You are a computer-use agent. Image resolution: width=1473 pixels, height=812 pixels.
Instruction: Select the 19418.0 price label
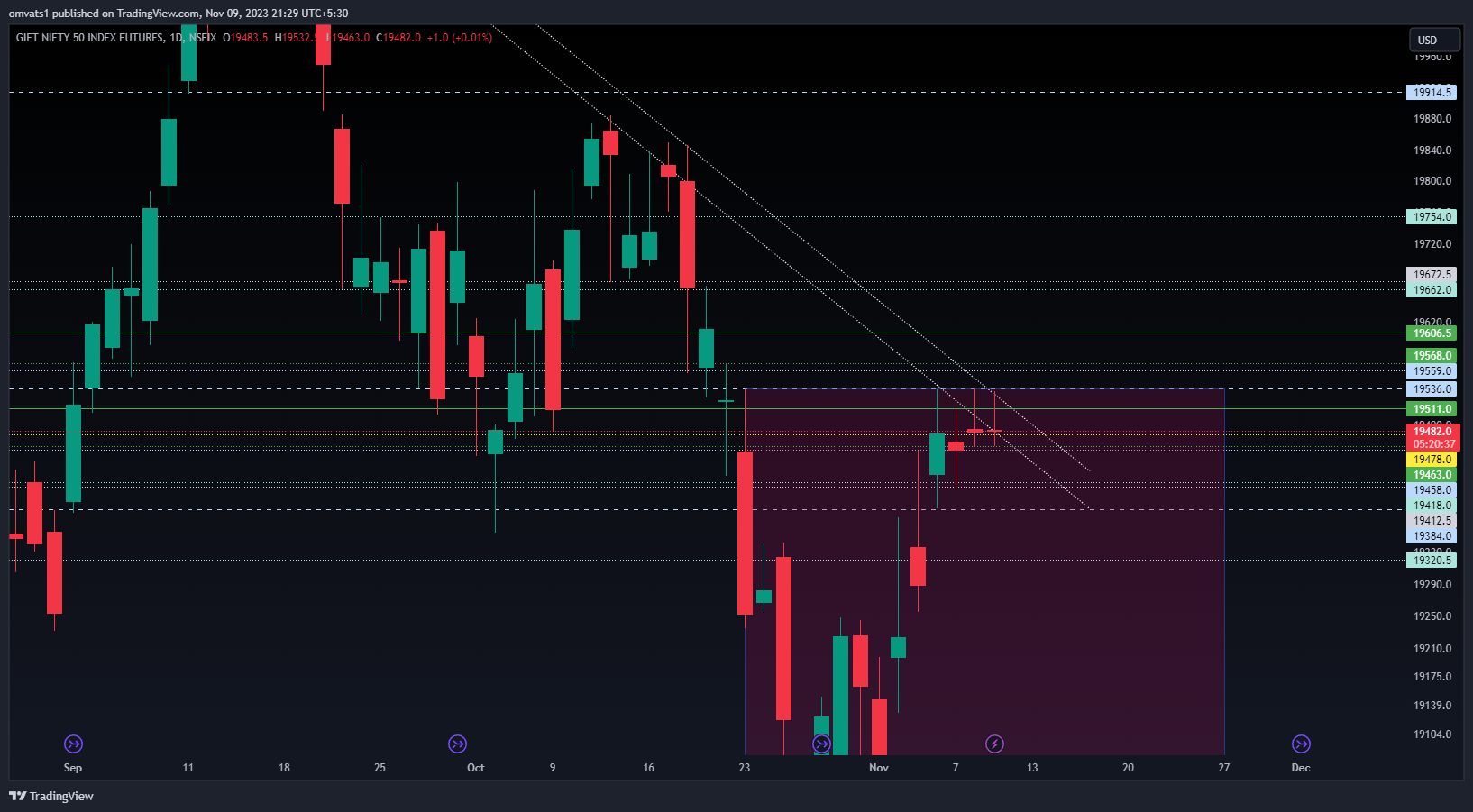1432,506
